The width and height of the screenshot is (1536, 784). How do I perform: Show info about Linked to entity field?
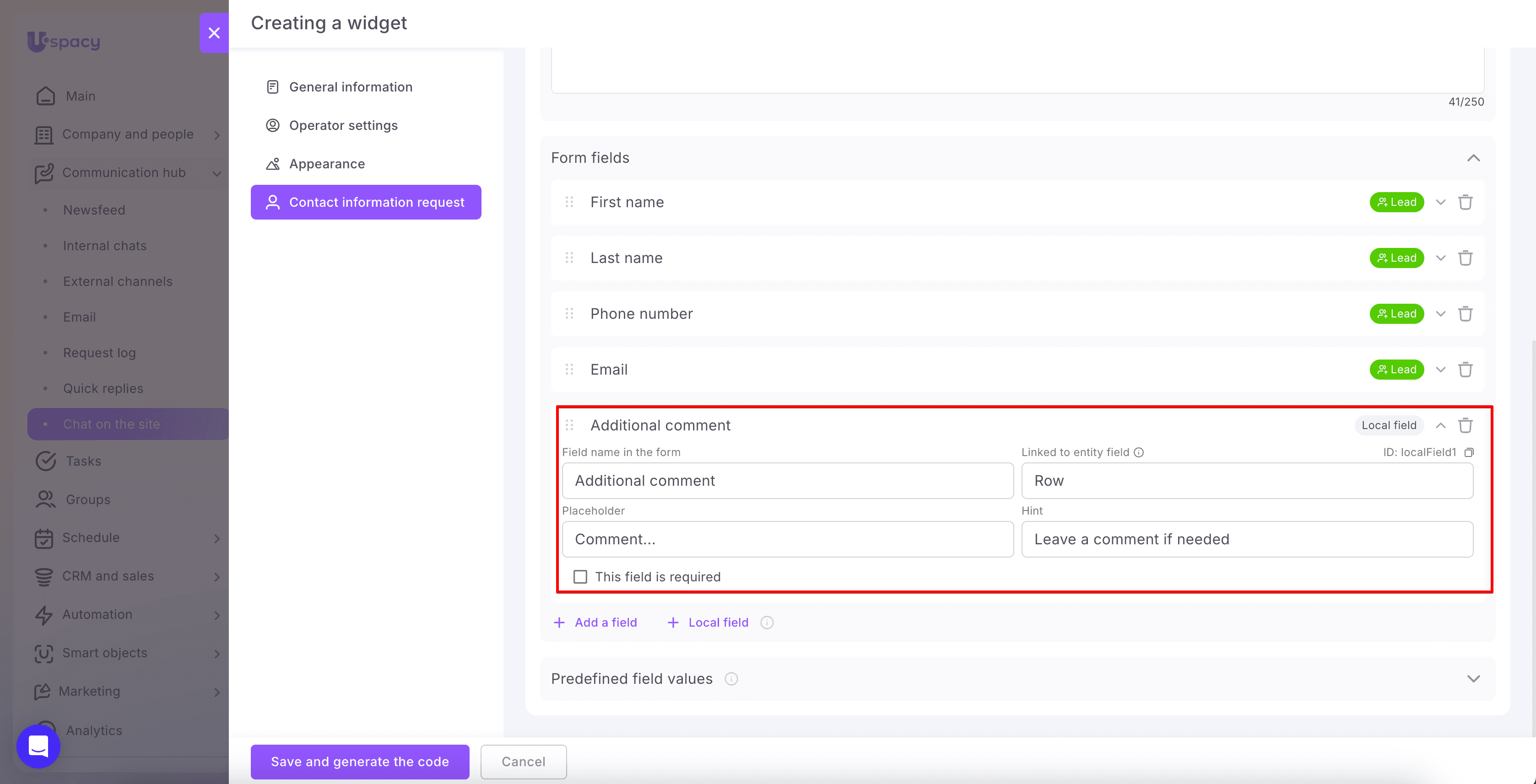(1139, 452)
